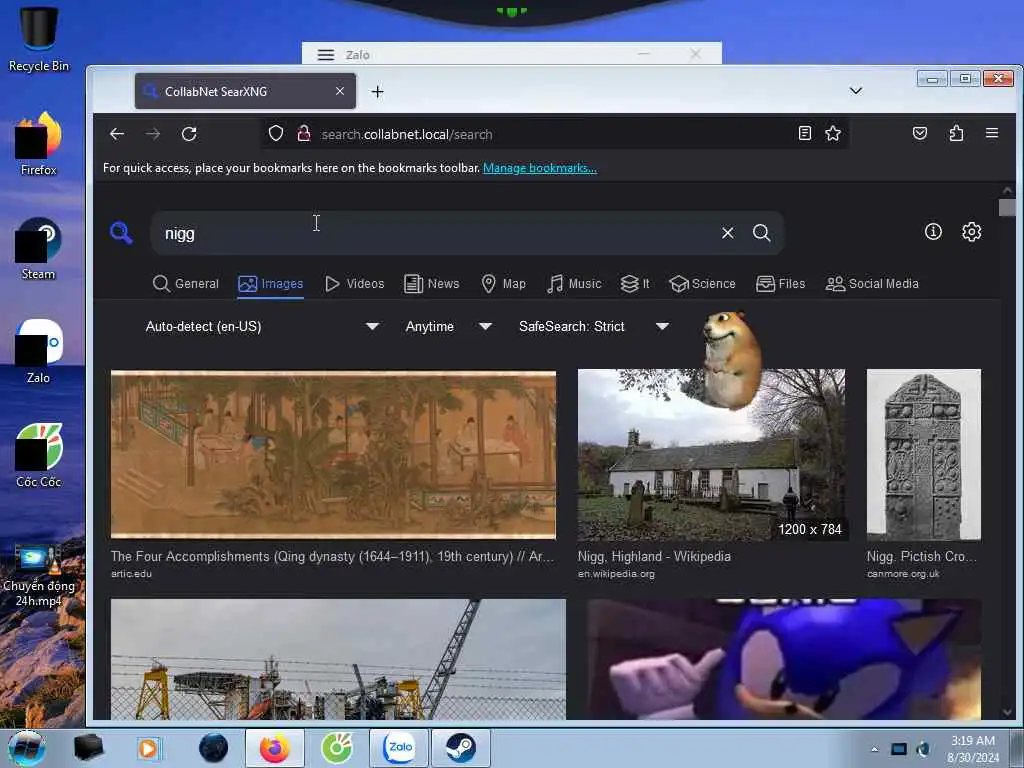Select the Firefox desktop shortcut
Viewport: 1024px width, 768px height.
tap(39, 144)
